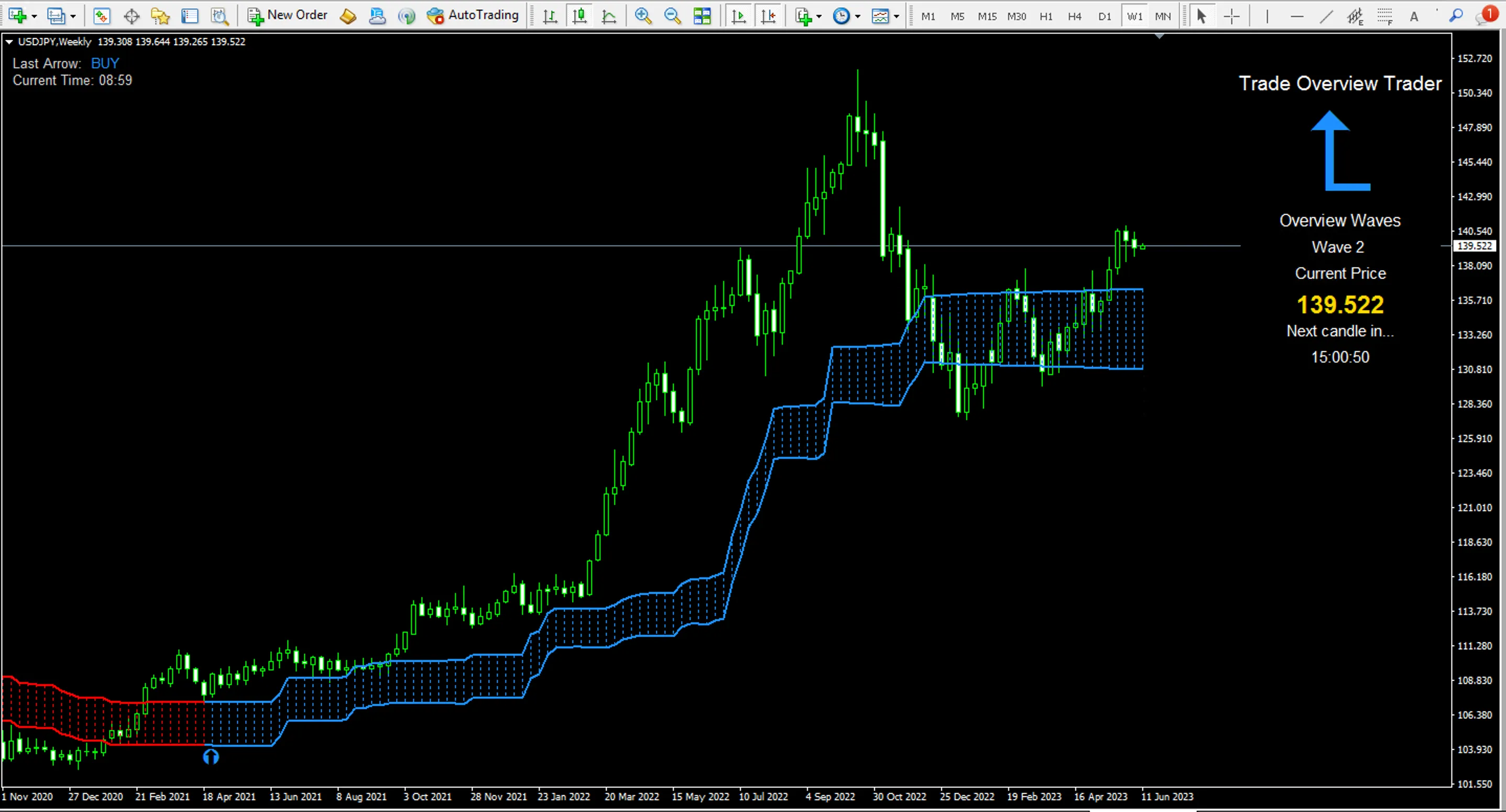Switch to the D1 timeframe

point(1105,16)
